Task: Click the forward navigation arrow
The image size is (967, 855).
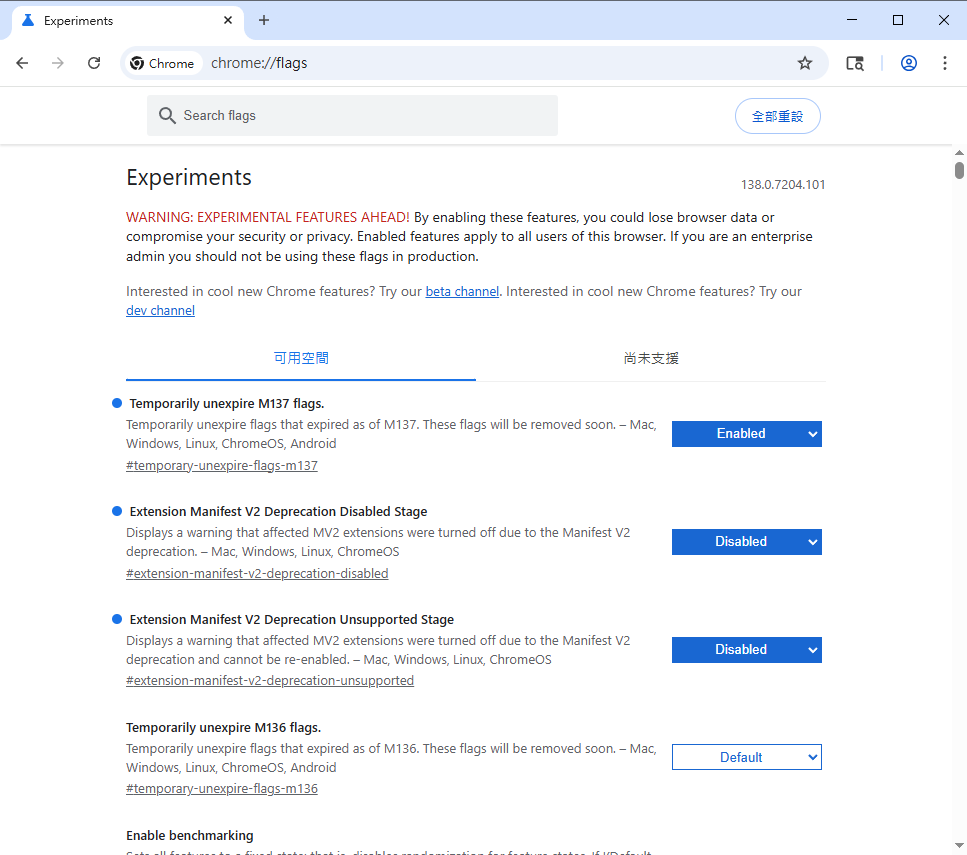Action: pyautogui.click(x=58, y=63)
